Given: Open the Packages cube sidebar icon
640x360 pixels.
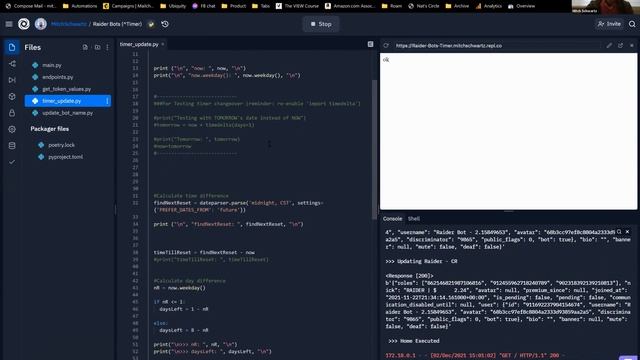Looking at the screenshot, I should pos(12,96).
